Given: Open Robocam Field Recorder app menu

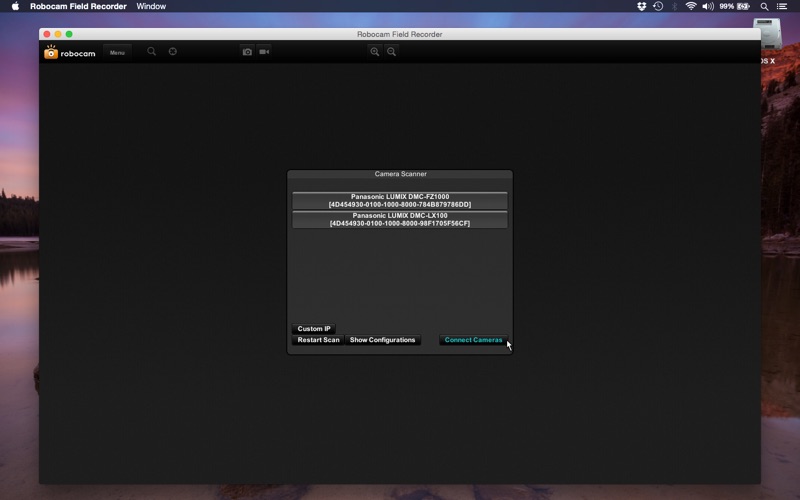Looking at the screenshot, I should click(x=78, y=6).
